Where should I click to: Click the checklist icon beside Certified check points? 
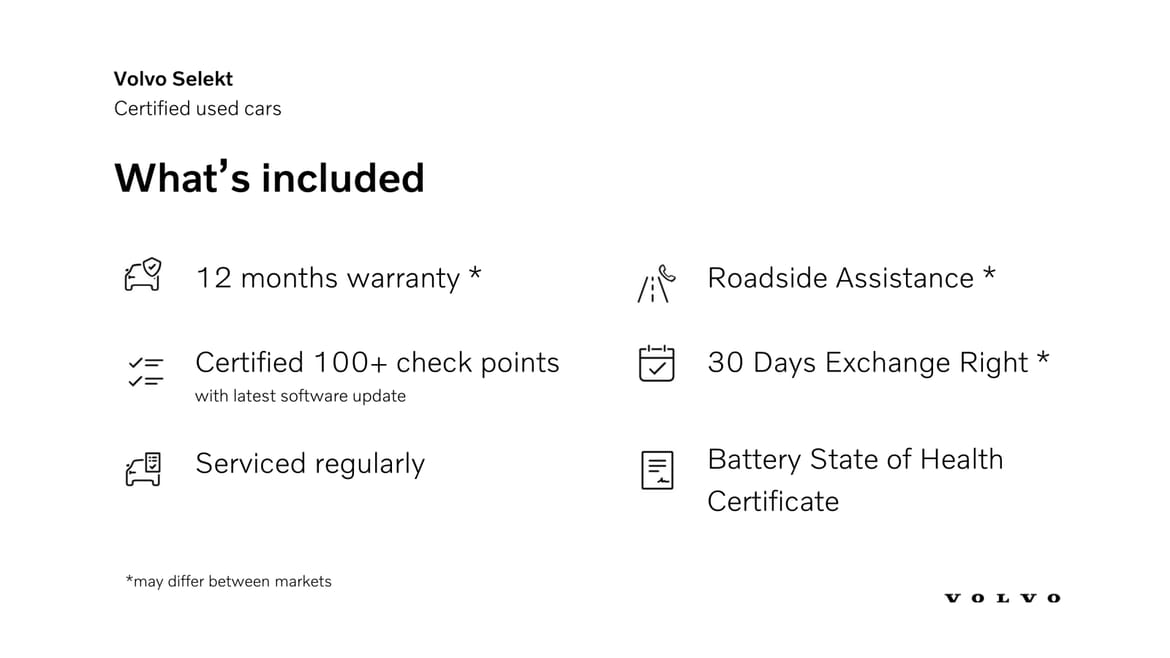click(145, 371)
